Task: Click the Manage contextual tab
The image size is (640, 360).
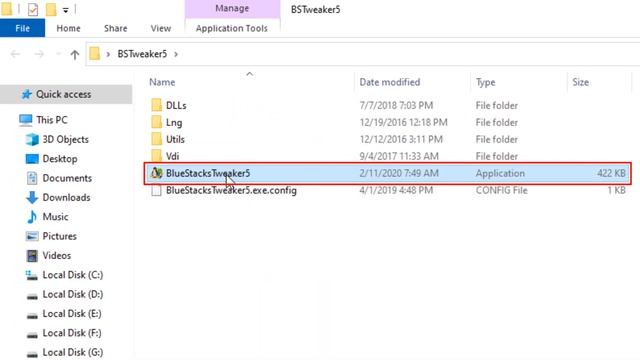Action: (x=232, y=9)
